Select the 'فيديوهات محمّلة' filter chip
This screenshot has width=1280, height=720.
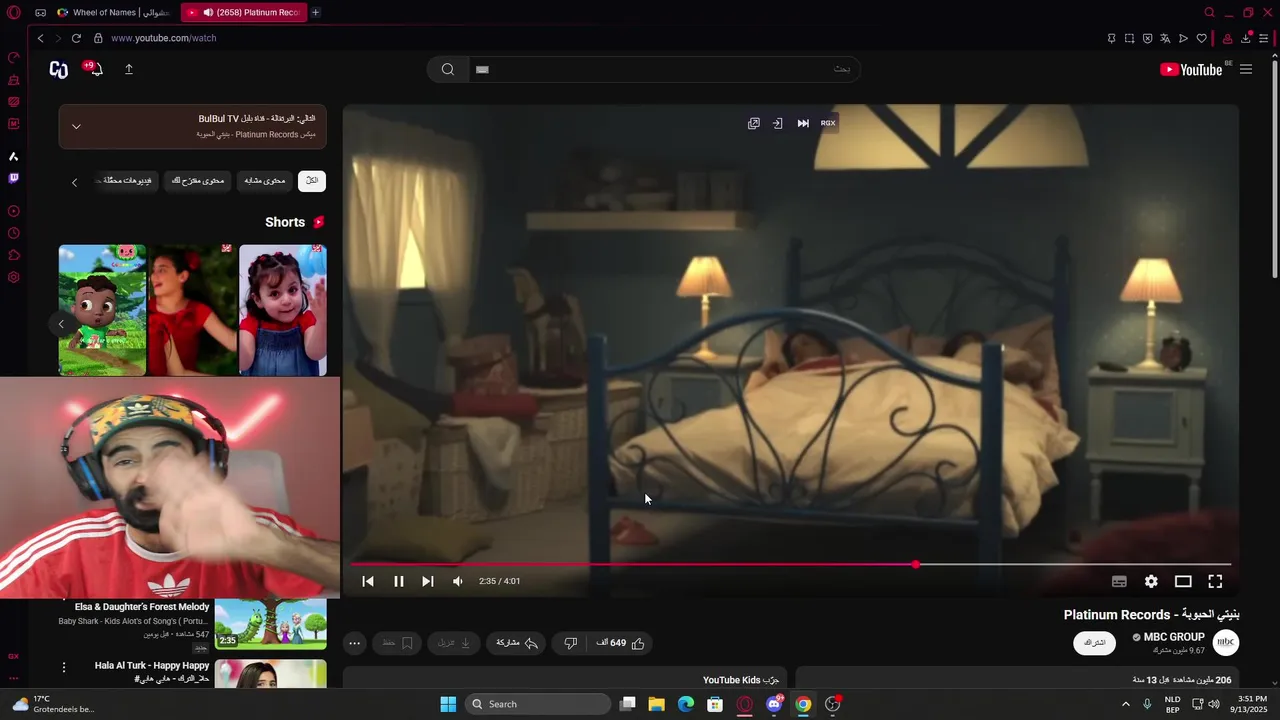(127, 181)
